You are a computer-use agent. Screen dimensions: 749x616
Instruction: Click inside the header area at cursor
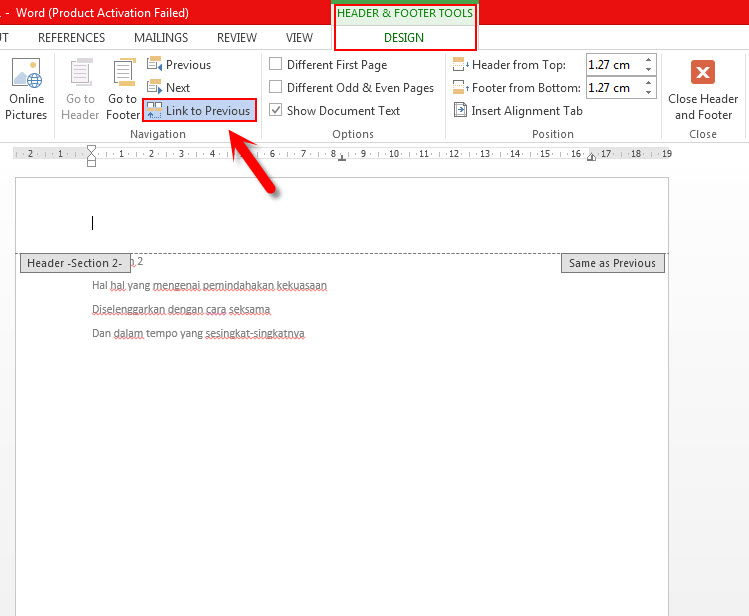[x=93, y=223]
